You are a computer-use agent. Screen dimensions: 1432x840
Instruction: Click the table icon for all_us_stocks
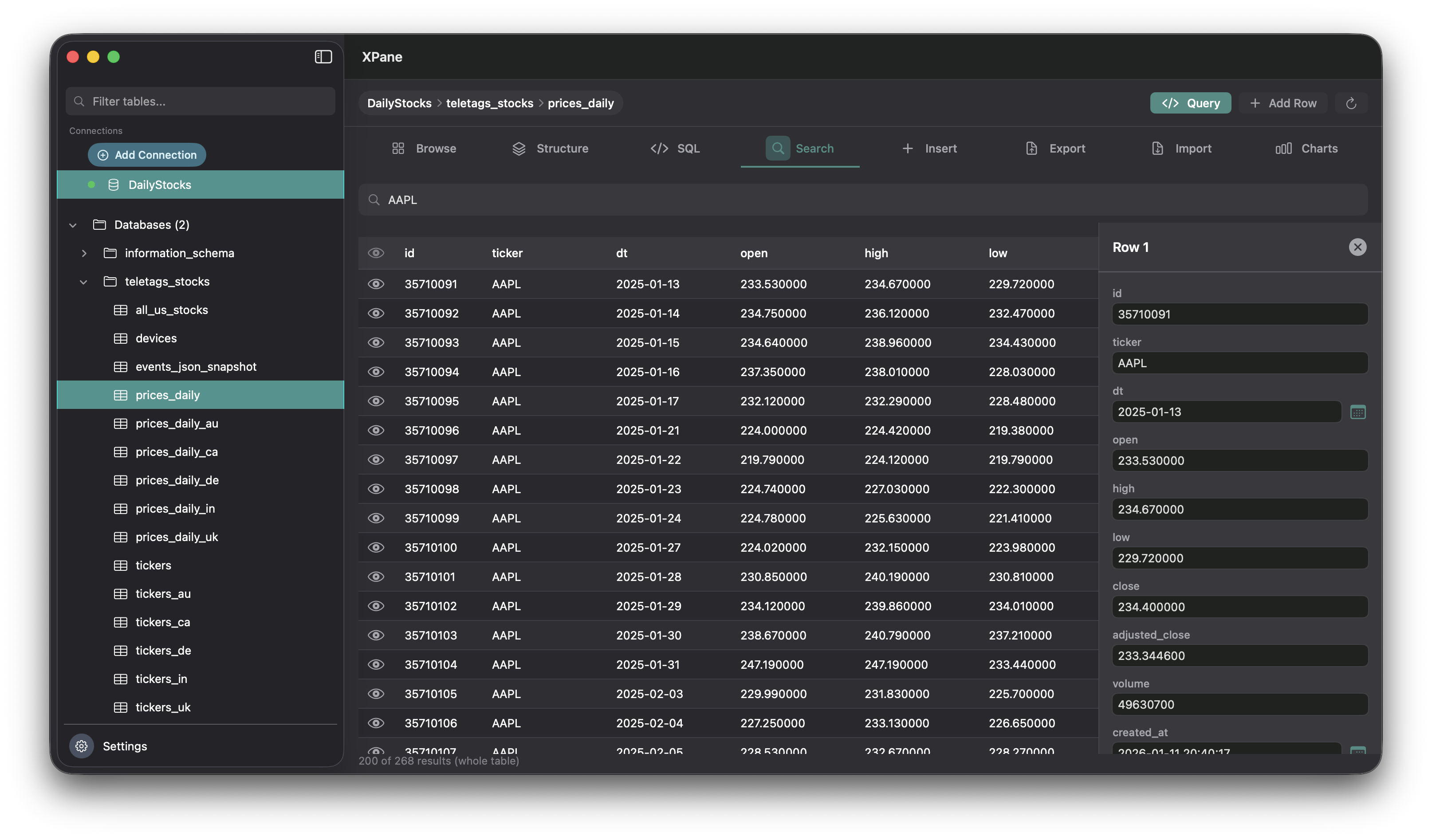tap(121, 310)
